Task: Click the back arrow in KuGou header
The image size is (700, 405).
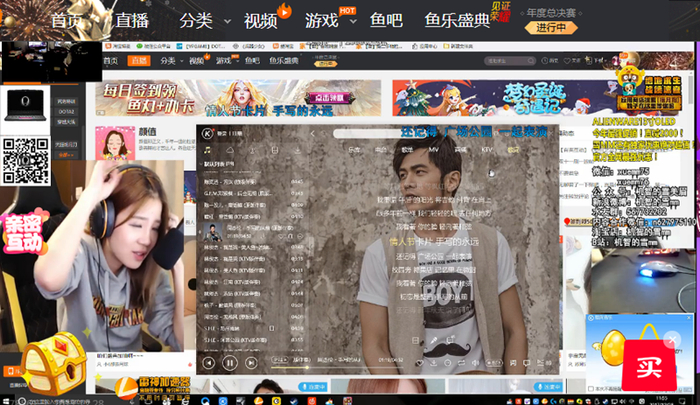Action: coord(312,133)
